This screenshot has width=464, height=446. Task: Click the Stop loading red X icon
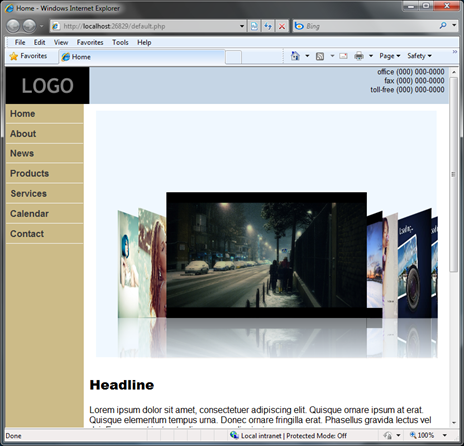point(282,26)
